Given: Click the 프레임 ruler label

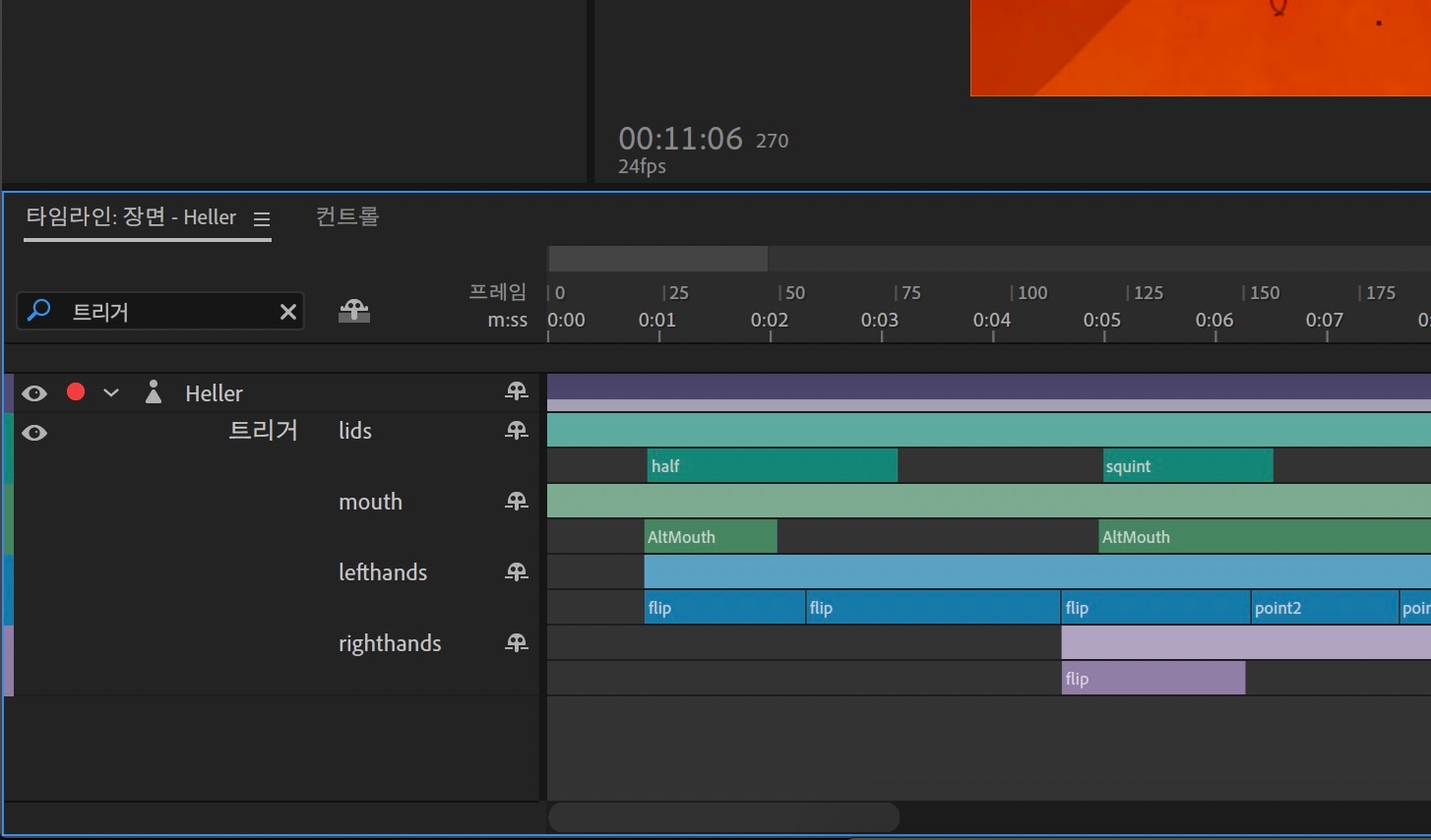Looking at the screenshot, I should tap(498, 292).
